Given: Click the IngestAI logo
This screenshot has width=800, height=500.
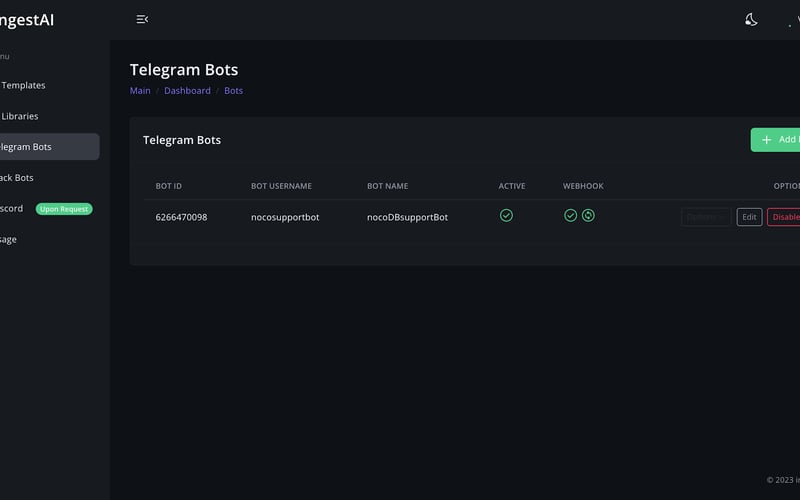Looking at the screenshot, I should pos(27,20).
